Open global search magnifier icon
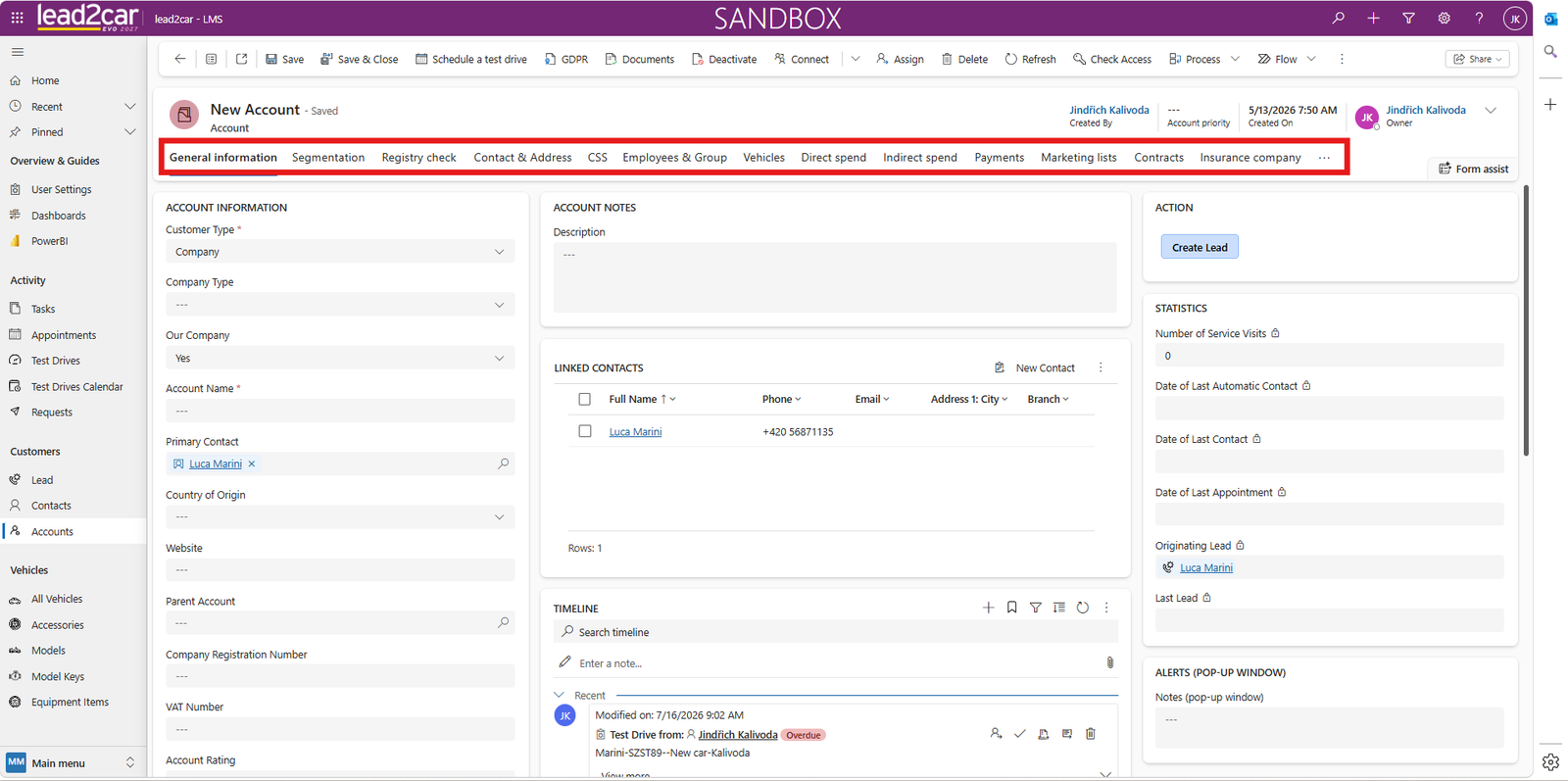 click(1338, 18)
